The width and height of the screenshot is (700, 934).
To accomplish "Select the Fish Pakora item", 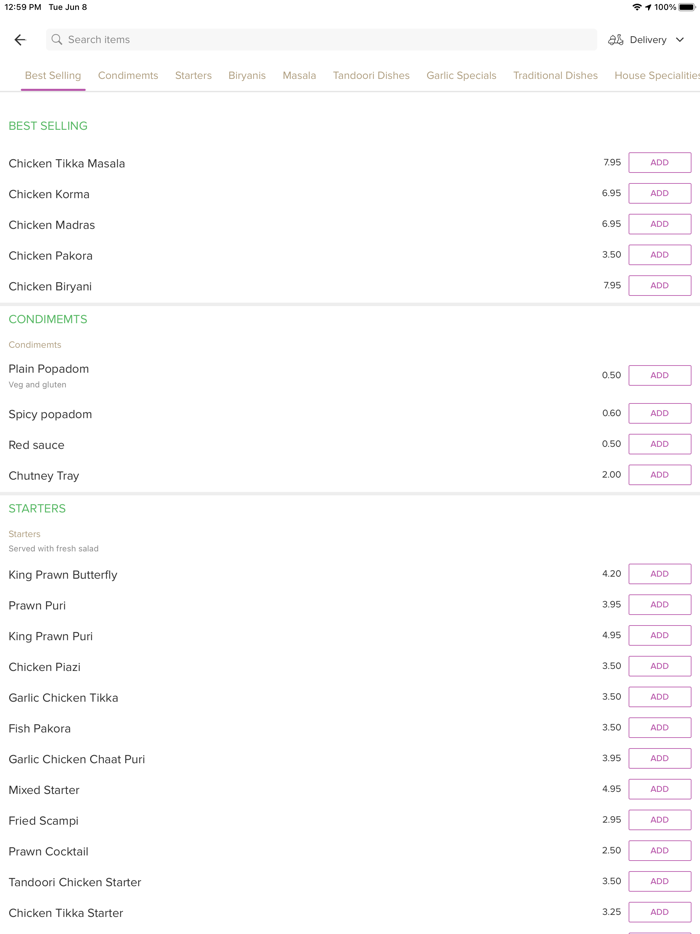I will [x=40, y=728].
